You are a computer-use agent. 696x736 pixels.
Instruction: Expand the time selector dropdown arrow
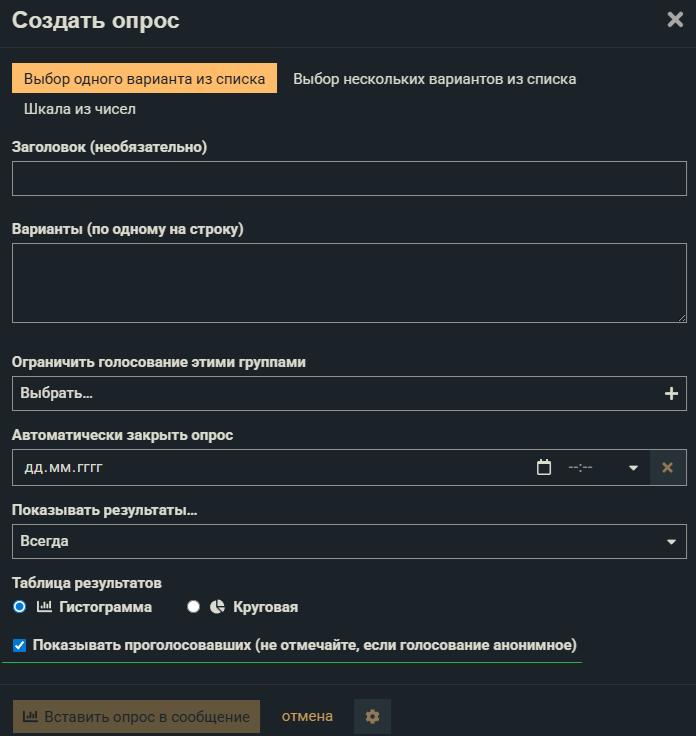(633, 467)
